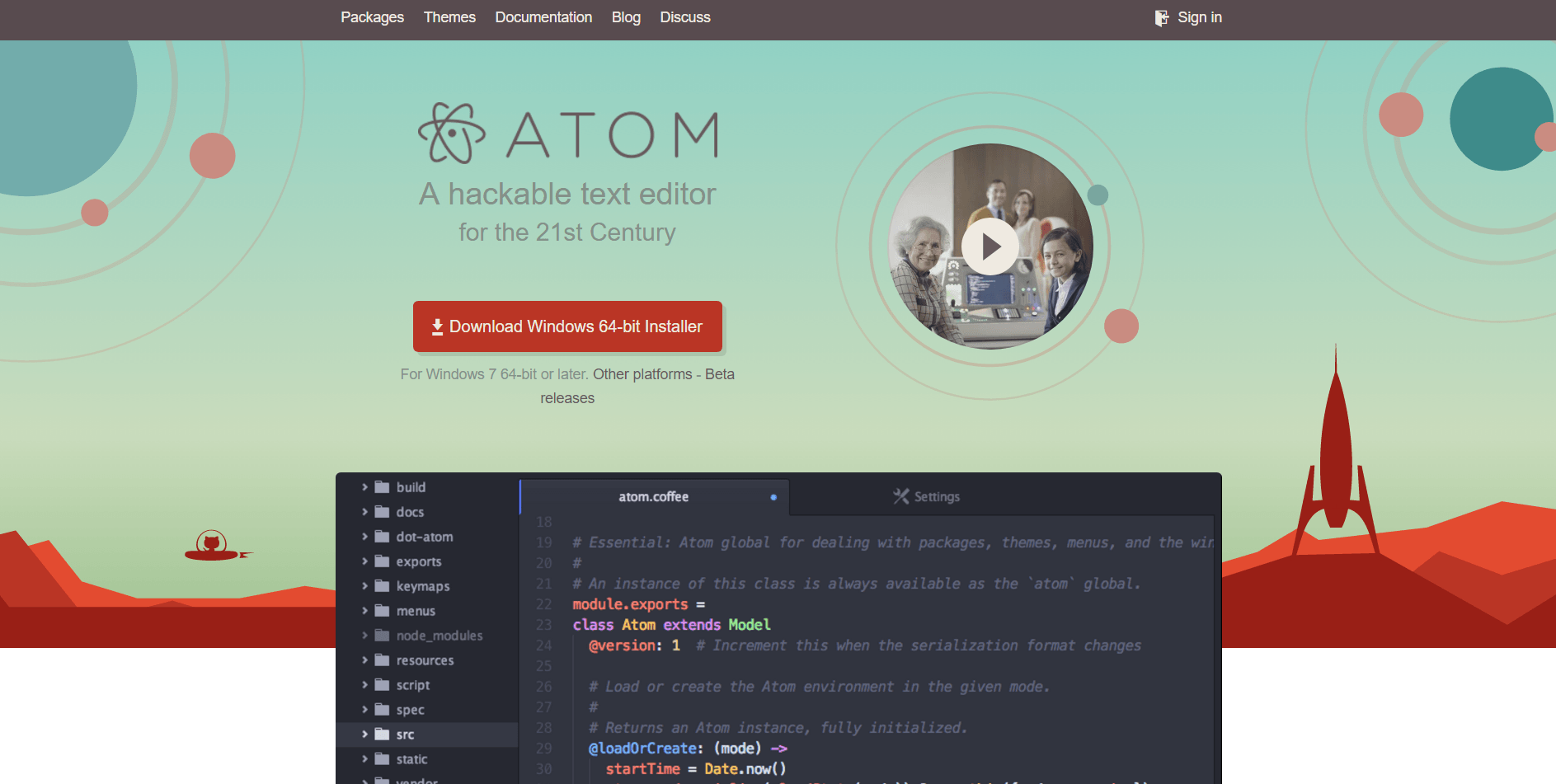Expand the keymaps folder chevron
1556x784 pixels.
[364, 586]
